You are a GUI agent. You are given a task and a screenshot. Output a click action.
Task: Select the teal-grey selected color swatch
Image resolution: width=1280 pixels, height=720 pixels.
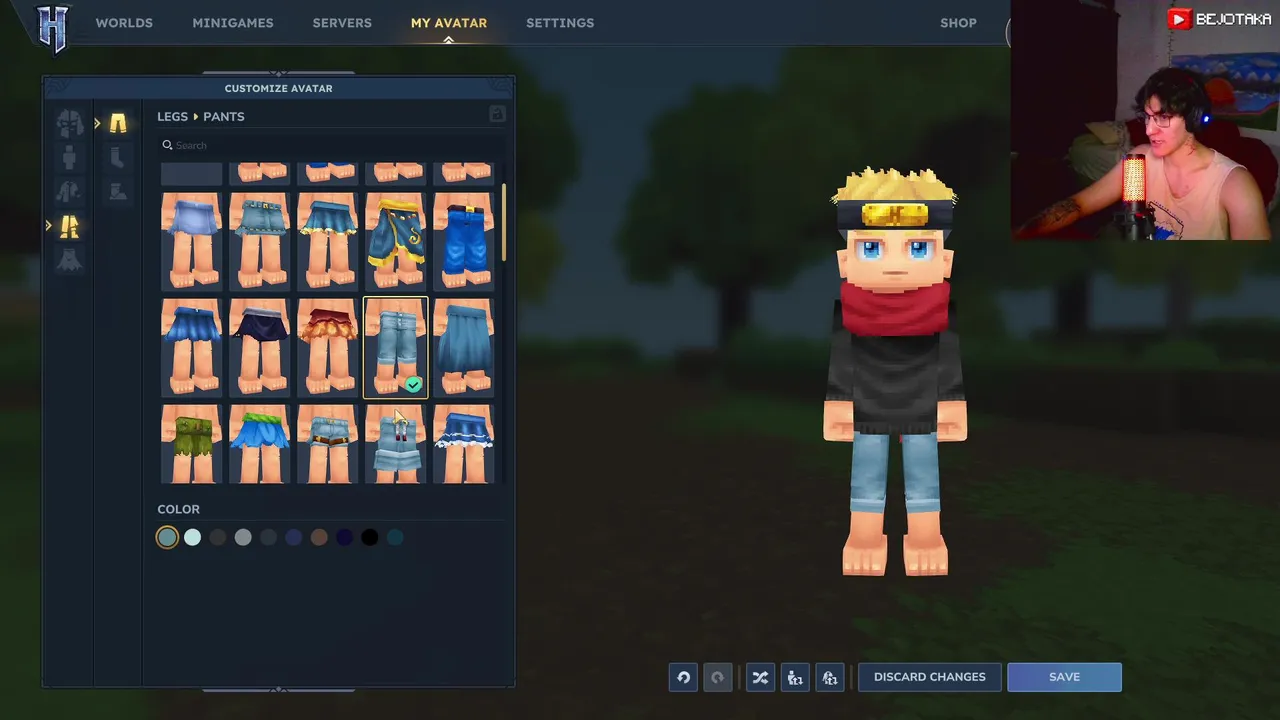167,537
